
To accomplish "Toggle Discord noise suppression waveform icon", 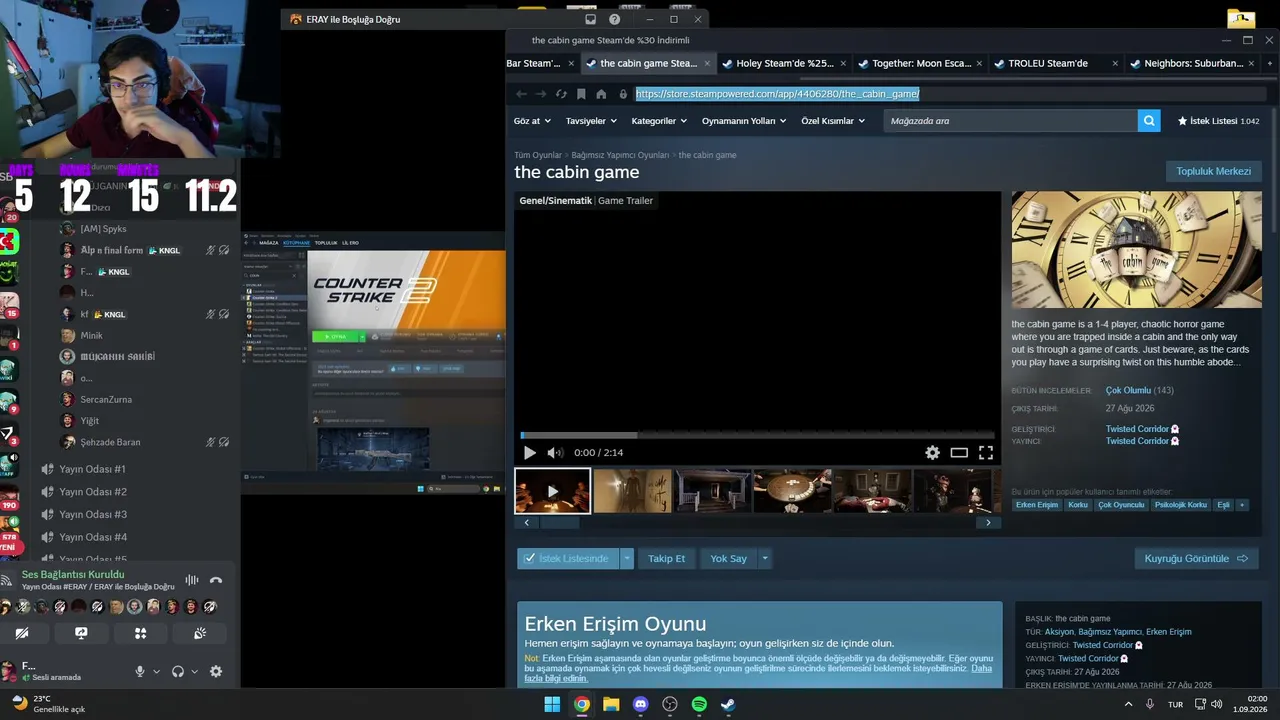I will click(x=191, y=580).
